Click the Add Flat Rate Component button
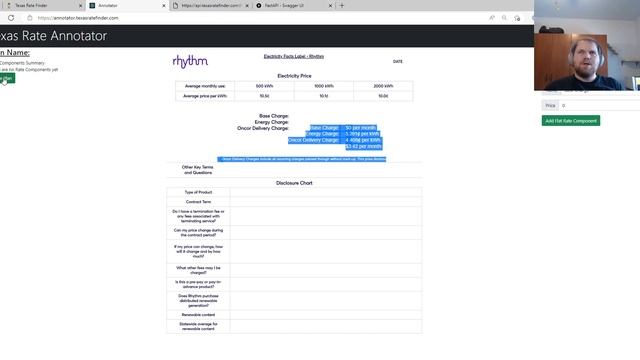The height and width of the screenshot is (360, 640). tap(571, 121)
